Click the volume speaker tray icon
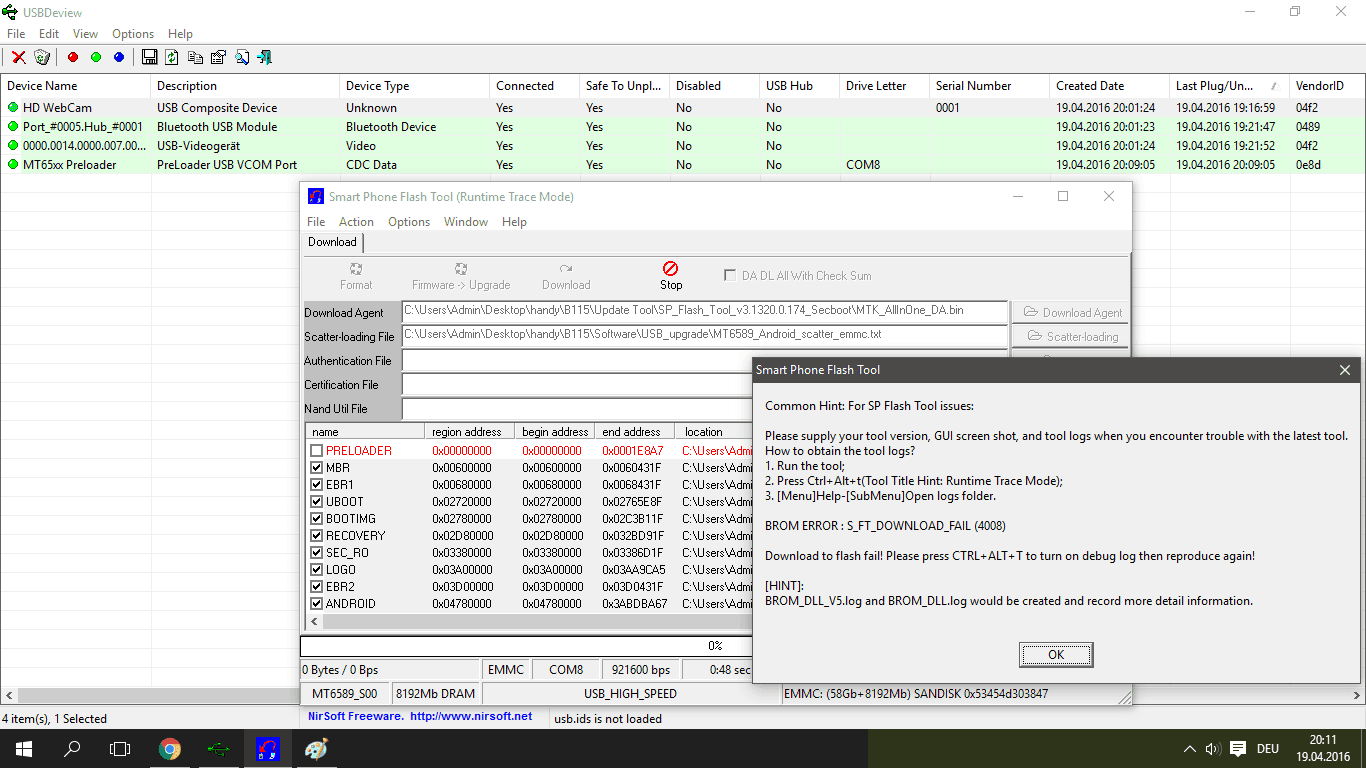The image size is (1366, 768). 1213,748
